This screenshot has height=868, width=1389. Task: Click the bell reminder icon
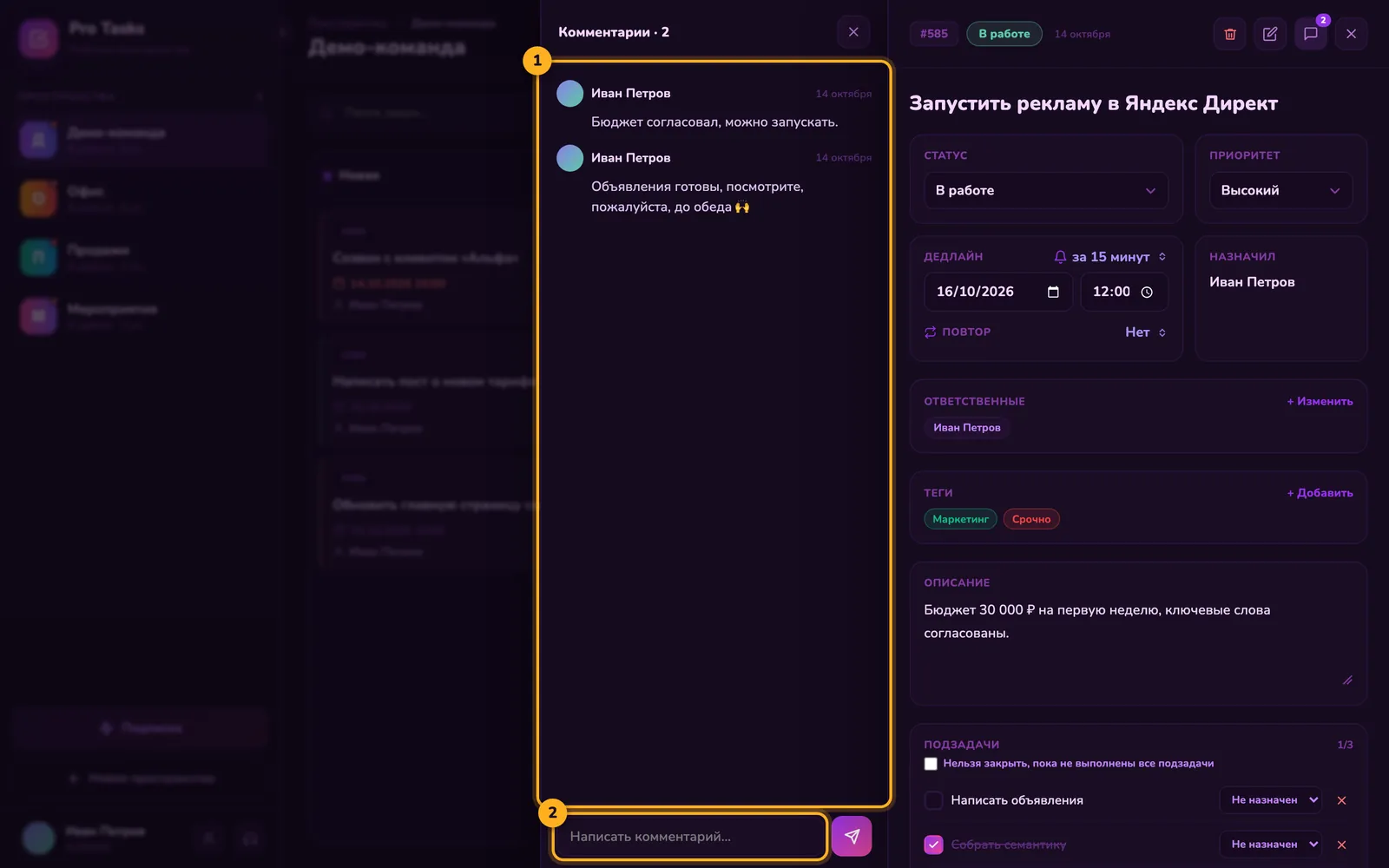[x=1060, y=257]
